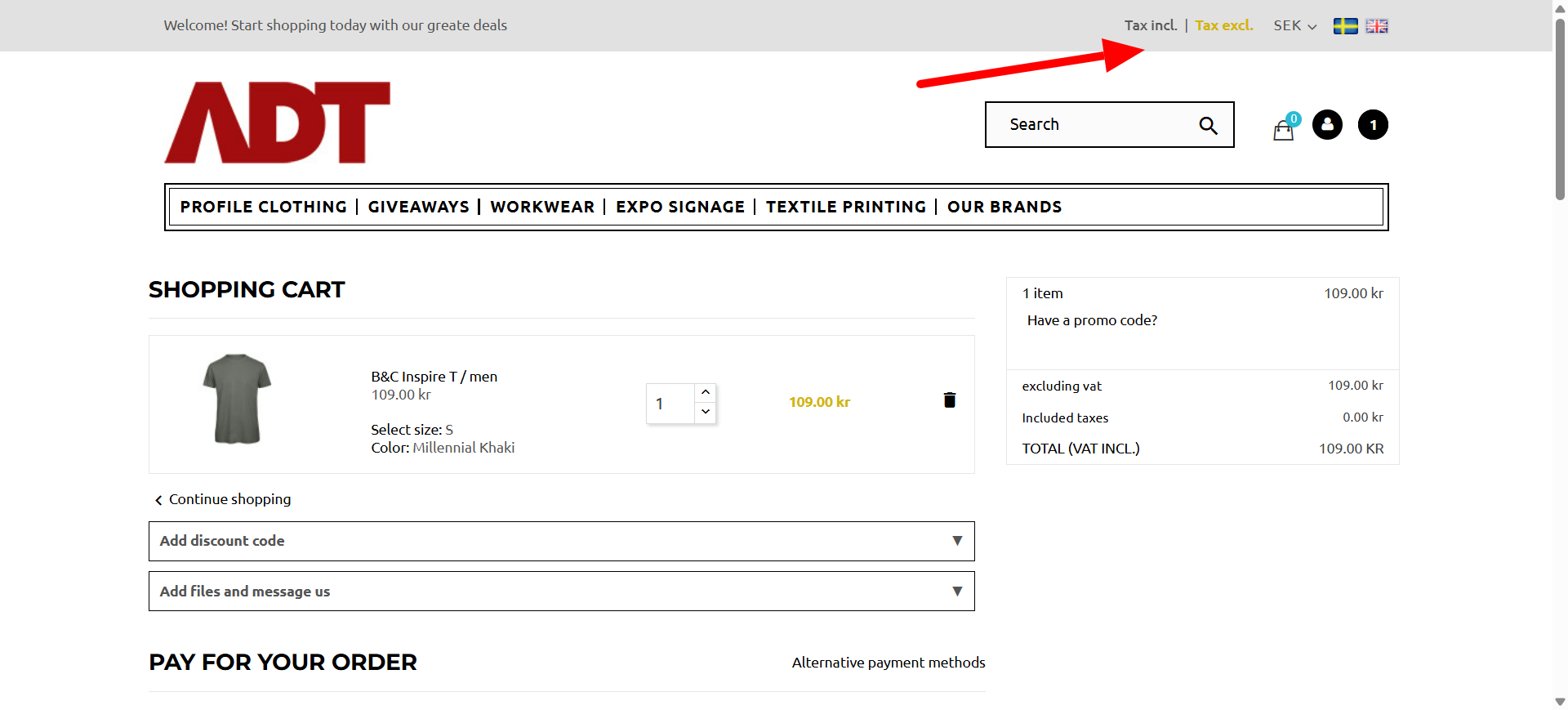The width and height of the screenshot is (1568, 710).
Task: Delete B&C Inspire T from cart
Action: tap(950, 400)
